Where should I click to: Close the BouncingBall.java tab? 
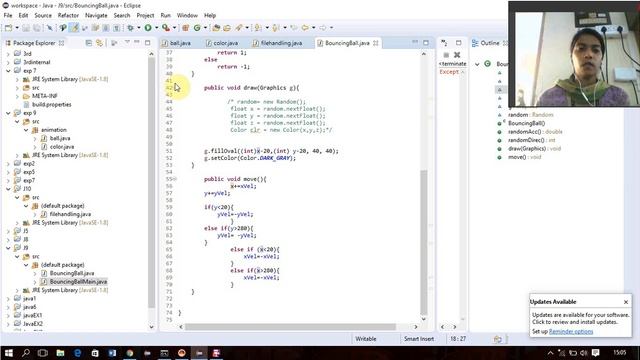[x=376, y=43]
